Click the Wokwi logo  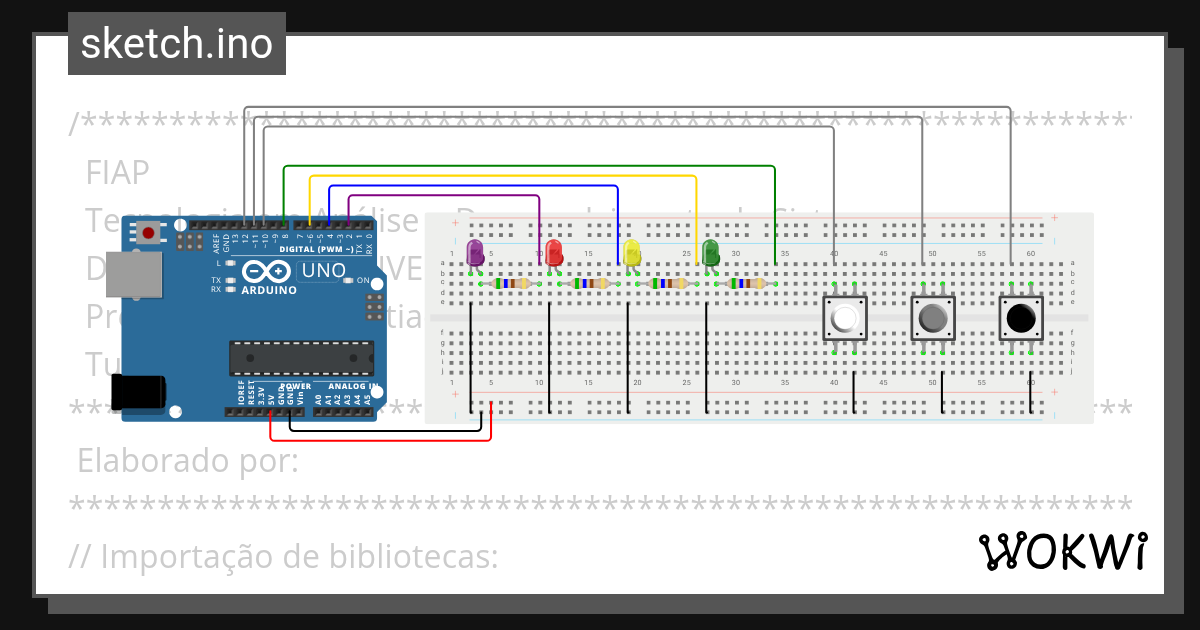(1062, 552)
